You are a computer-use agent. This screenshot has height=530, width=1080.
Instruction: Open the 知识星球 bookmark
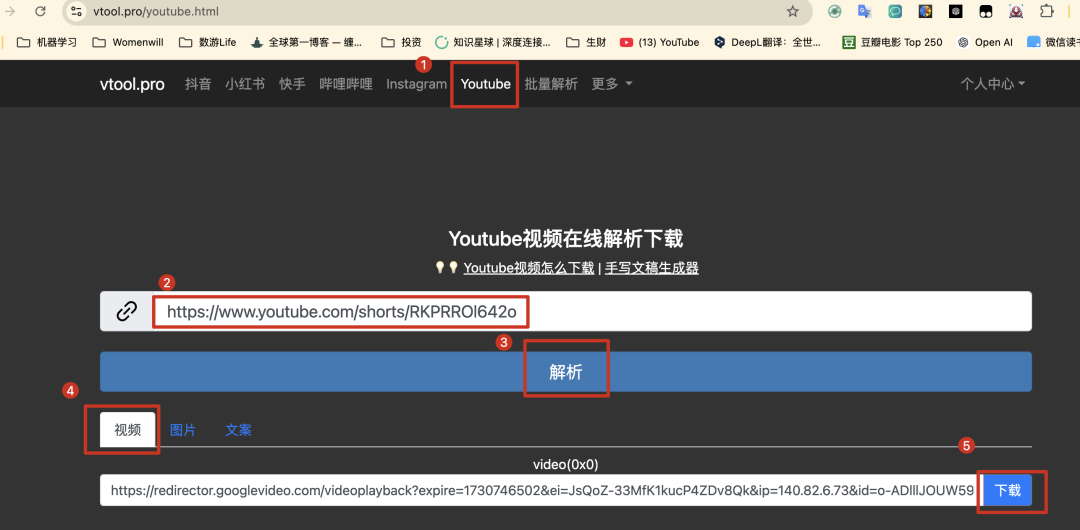pos(493,42)
